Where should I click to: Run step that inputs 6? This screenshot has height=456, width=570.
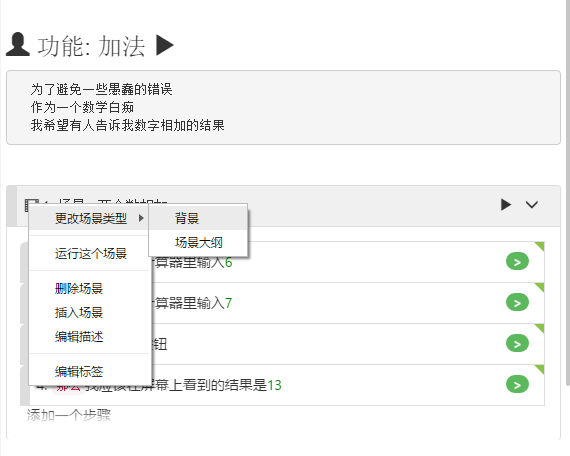(x=517, y=261)
